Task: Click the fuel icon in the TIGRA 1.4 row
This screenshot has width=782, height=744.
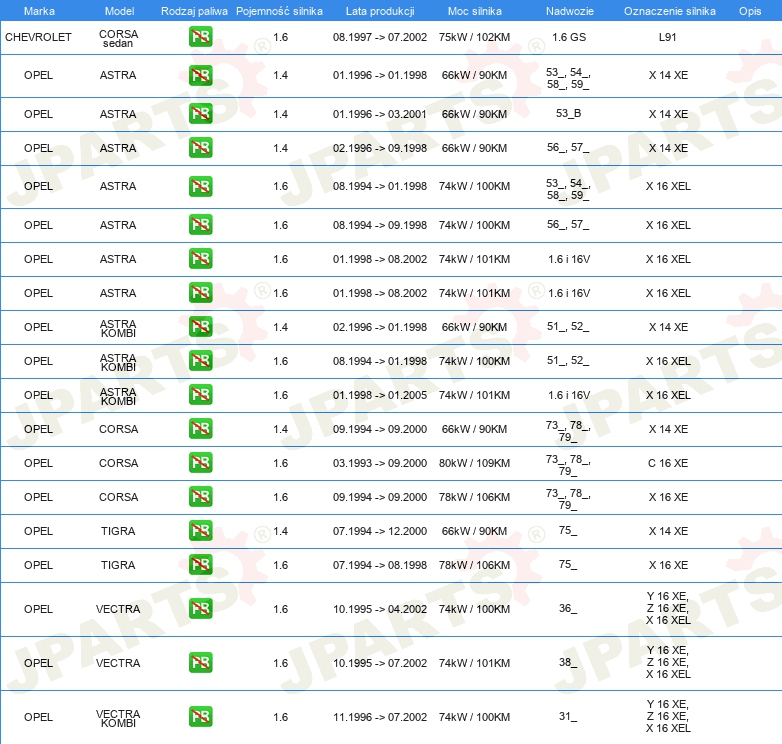Action: 200,531
